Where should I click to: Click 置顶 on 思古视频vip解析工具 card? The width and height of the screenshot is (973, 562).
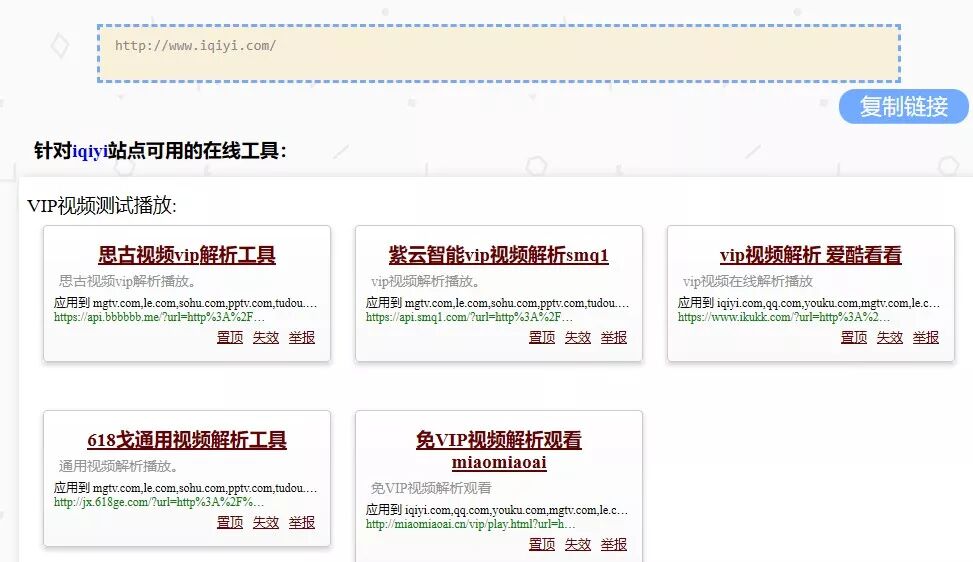[230, 337]
